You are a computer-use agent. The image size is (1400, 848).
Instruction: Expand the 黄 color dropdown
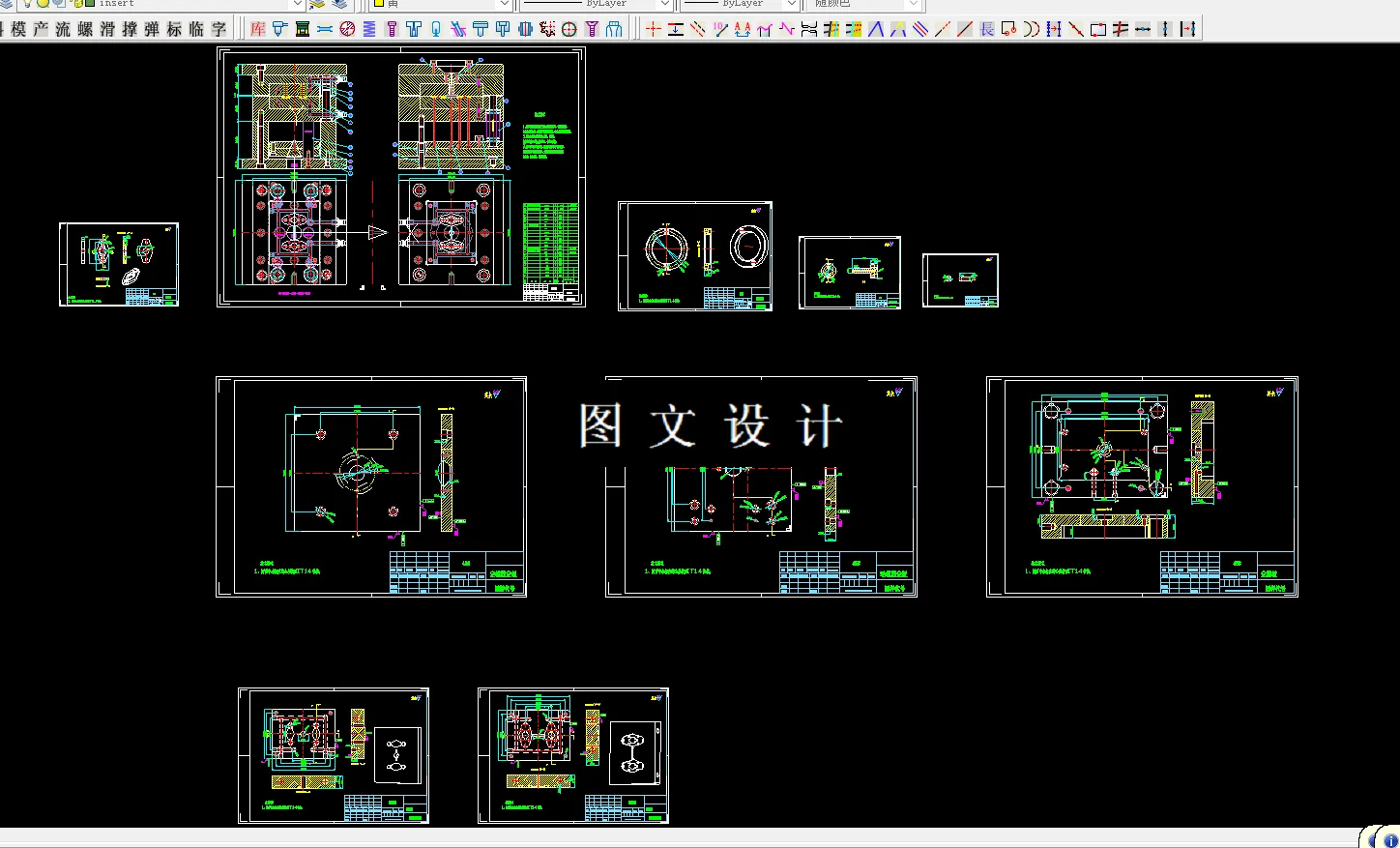pyautogui.click(x=504, y=4)
